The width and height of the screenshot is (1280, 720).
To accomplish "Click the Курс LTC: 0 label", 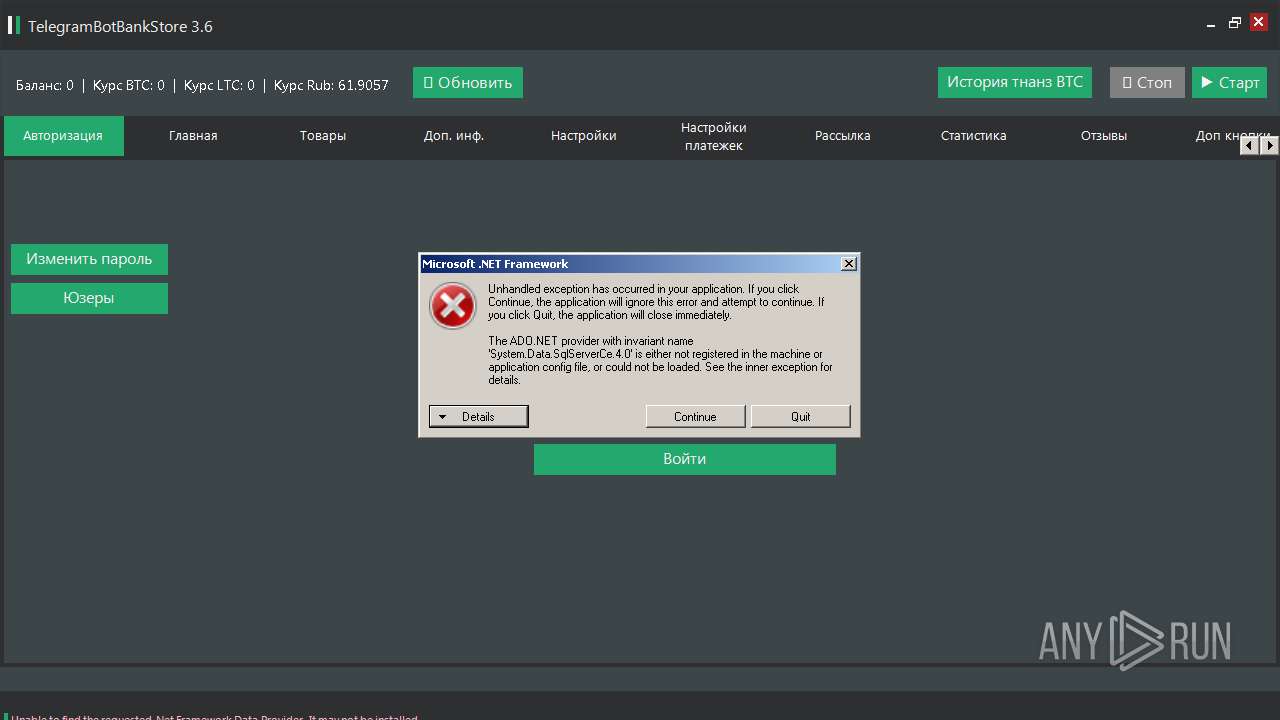I will click(219, 86).
